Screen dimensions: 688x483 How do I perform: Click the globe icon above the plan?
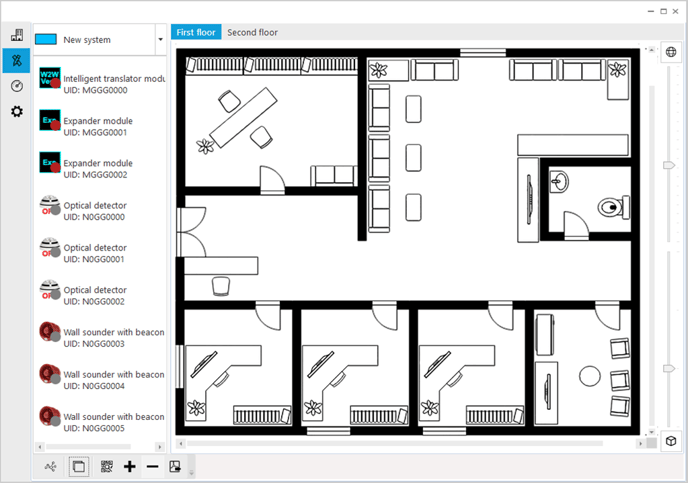(671, 52)
